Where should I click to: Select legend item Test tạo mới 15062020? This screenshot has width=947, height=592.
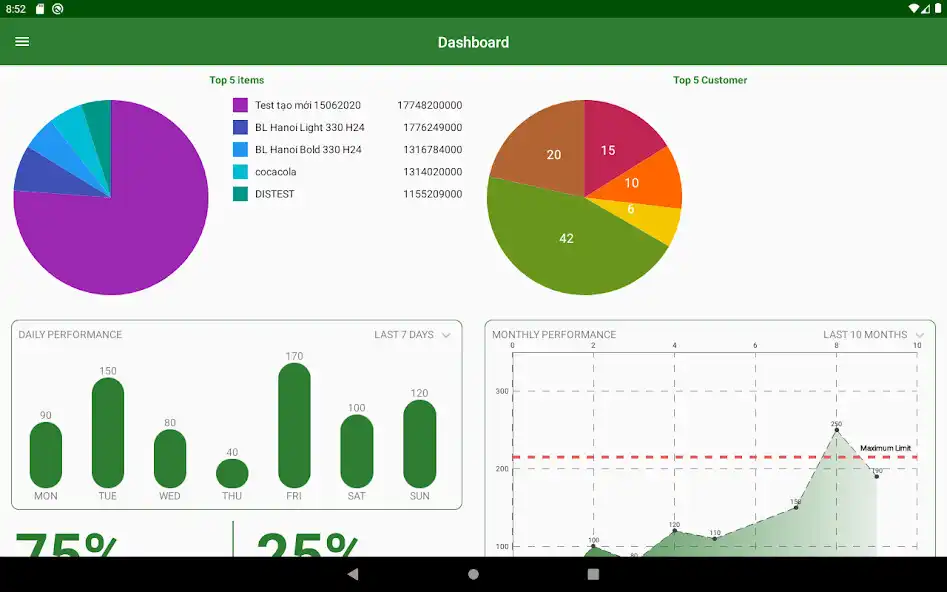click(308, 105)
